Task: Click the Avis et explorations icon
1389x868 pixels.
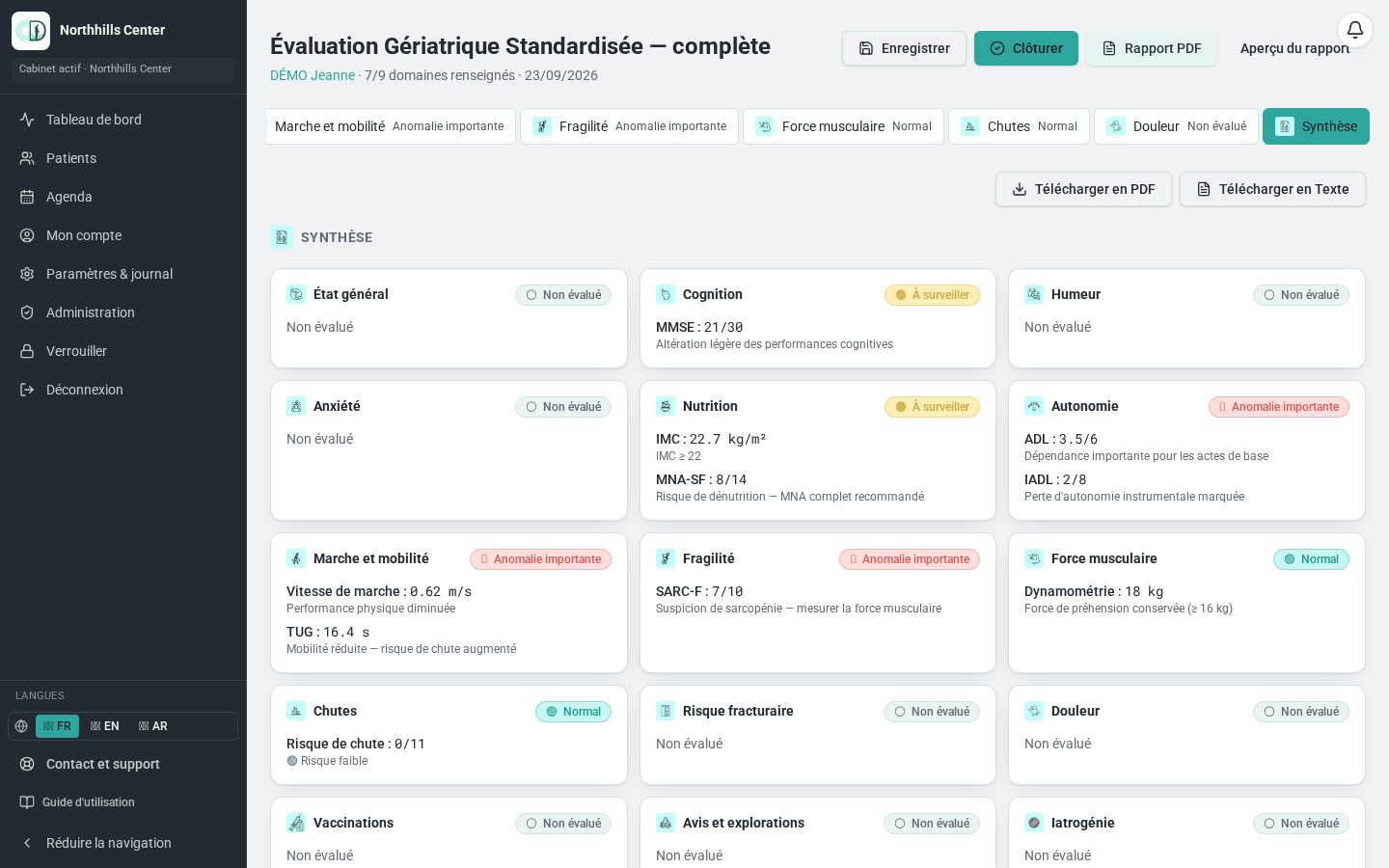Action: coord(666,823)
